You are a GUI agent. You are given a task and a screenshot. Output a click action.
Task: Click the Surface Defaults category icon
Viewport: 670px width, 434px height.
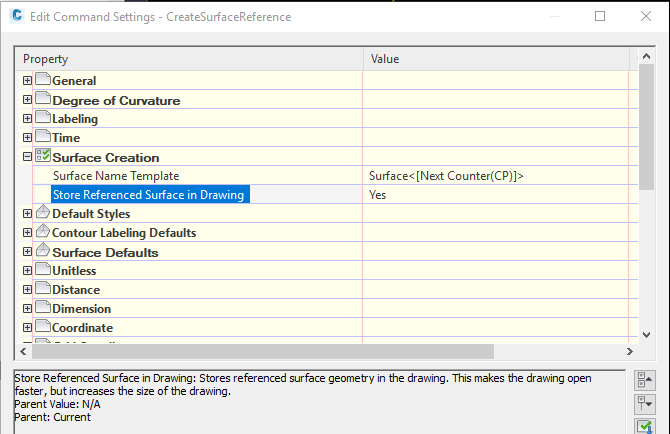43,251
